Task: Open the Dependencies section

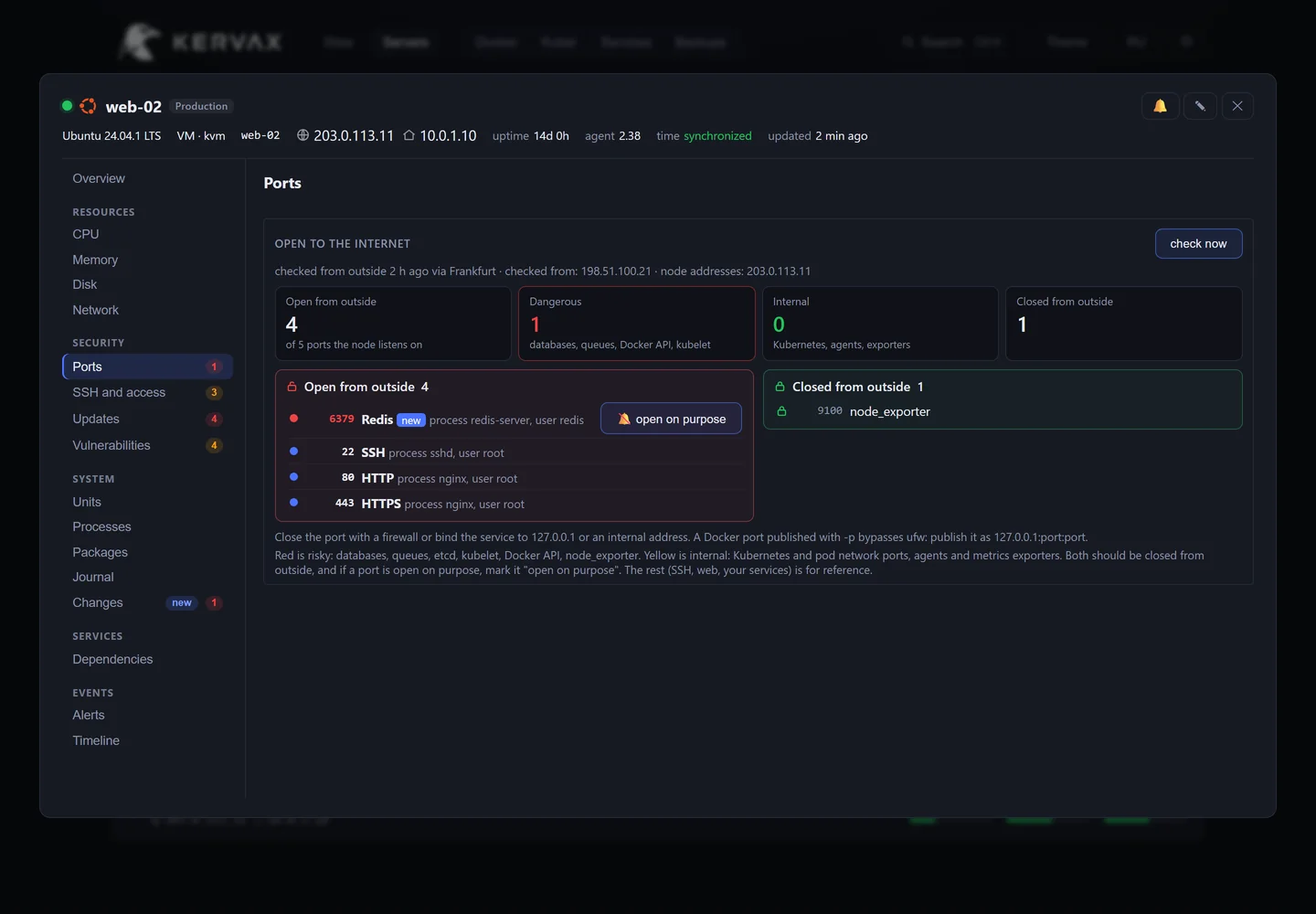Action: pyautogui.click(x=147, y=659)
